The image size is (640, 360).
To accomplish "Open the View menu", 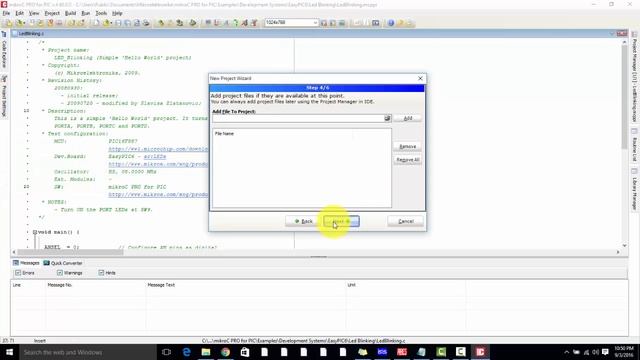I will [x=34, y=13].
